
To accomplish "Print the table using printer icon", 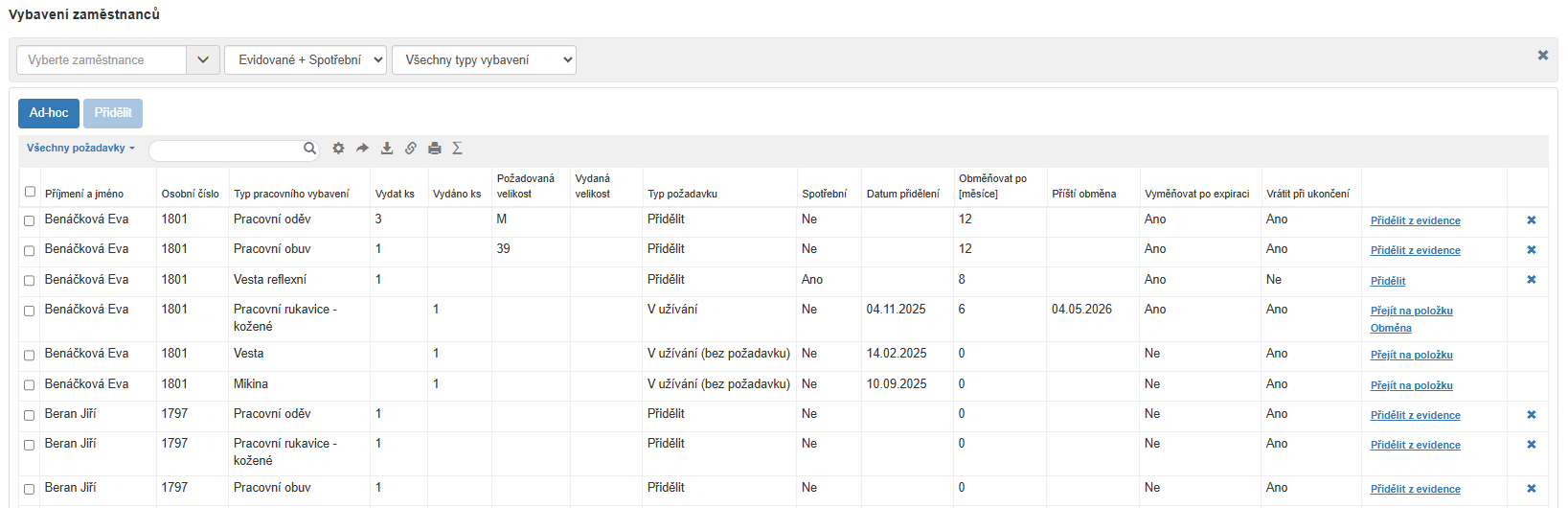I will pos(435,149).
